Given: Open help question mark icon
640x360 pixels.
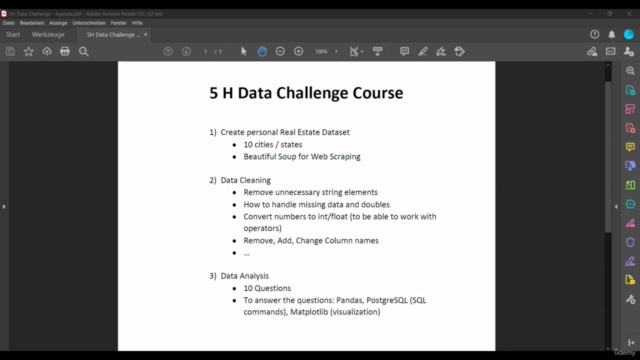Looking at the screenshot, I should tap(595, 35).
